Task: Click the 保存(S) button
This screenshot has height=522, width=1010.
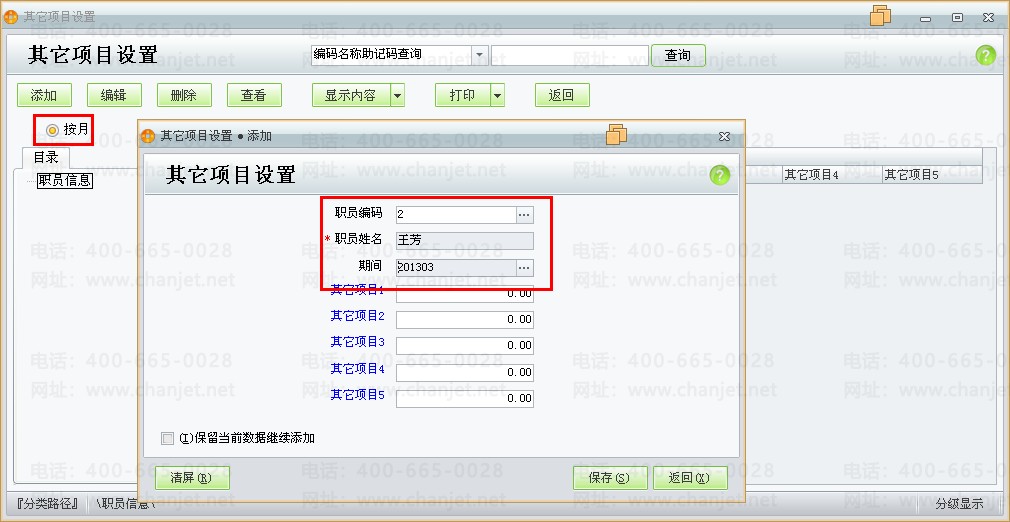Action: coord(609,478)
